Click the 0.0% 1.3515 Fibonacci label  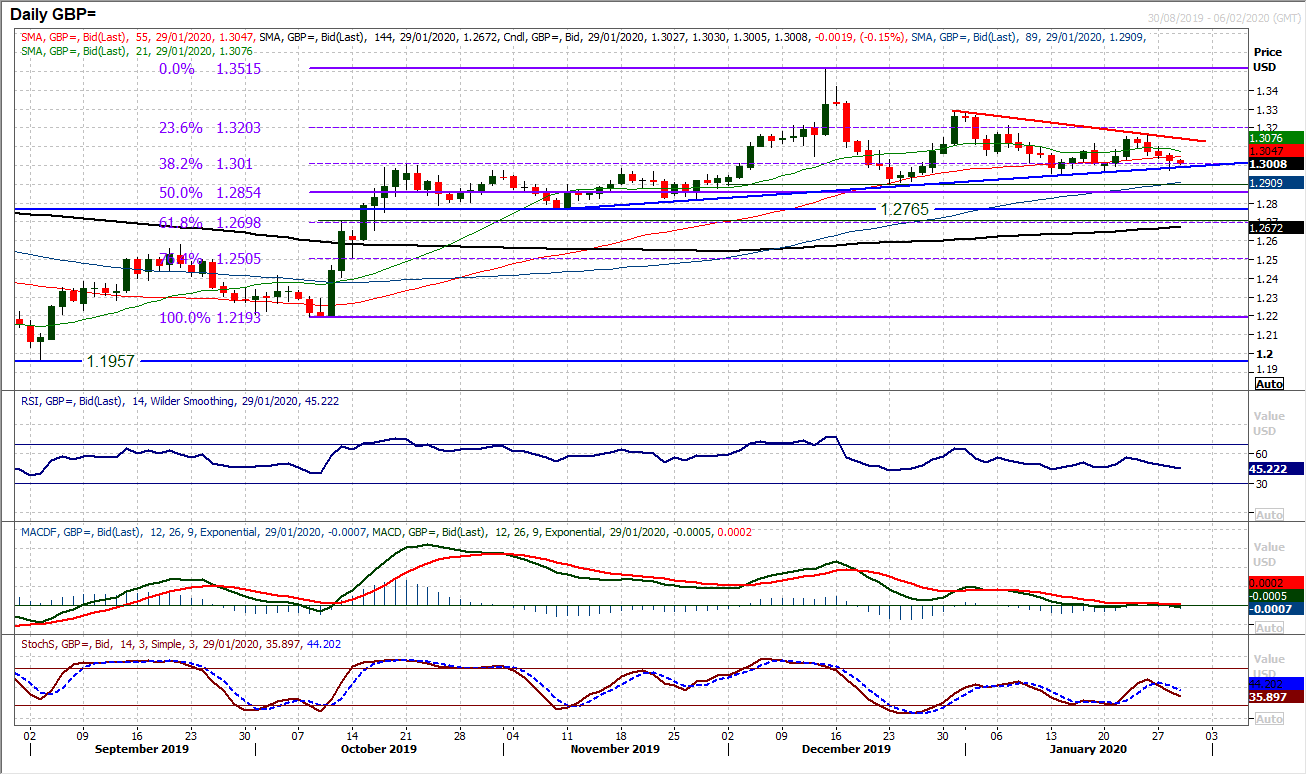click(195, 68)
